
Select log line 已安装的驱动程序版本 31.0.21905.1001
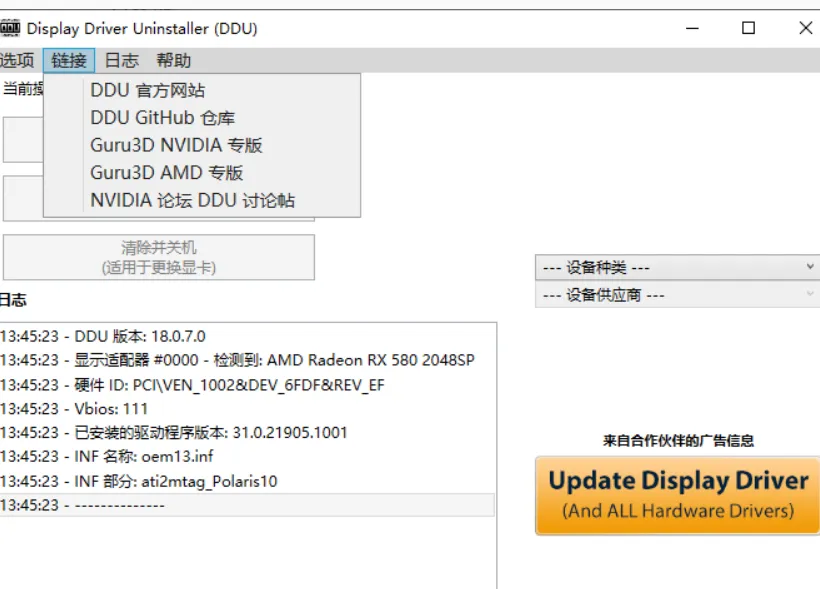click(x=247, y=433)
